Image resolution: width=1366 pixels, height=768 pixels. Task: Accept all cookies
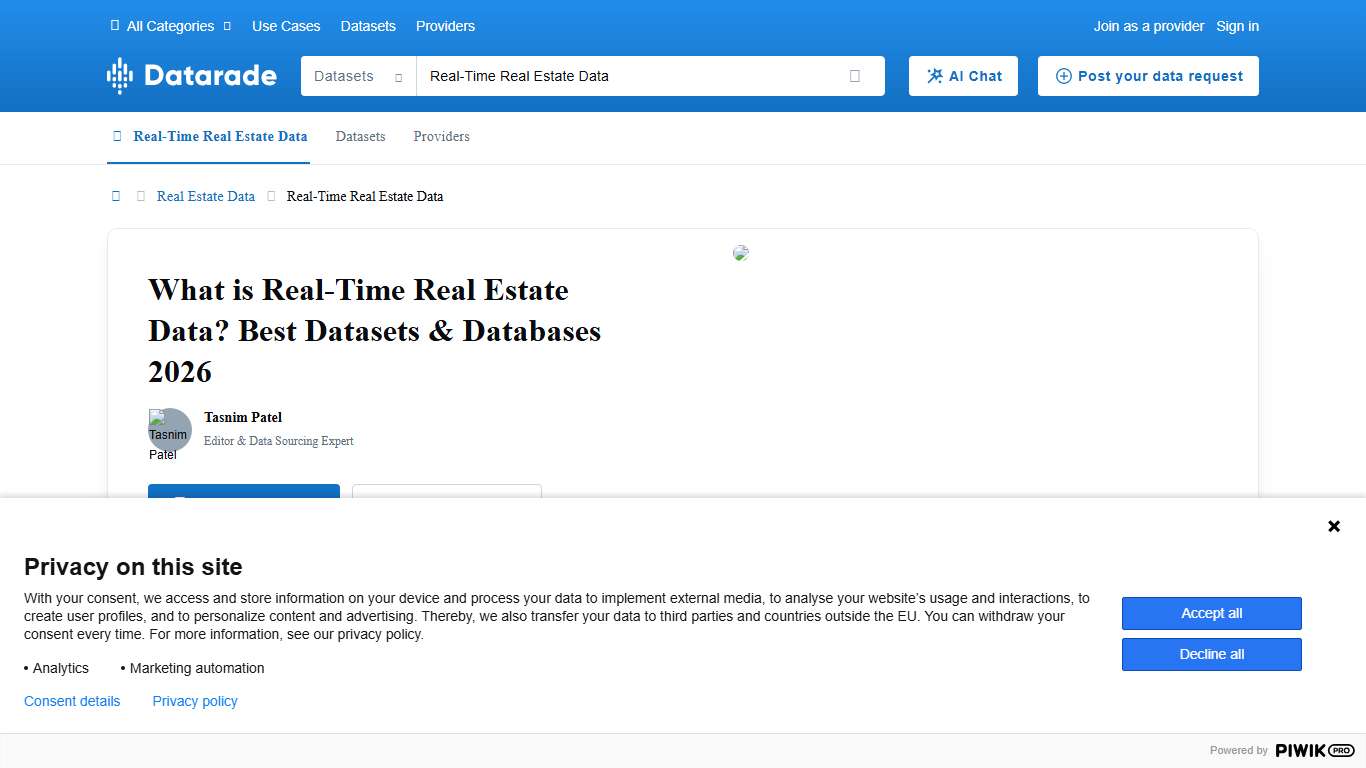point(1211,613)
